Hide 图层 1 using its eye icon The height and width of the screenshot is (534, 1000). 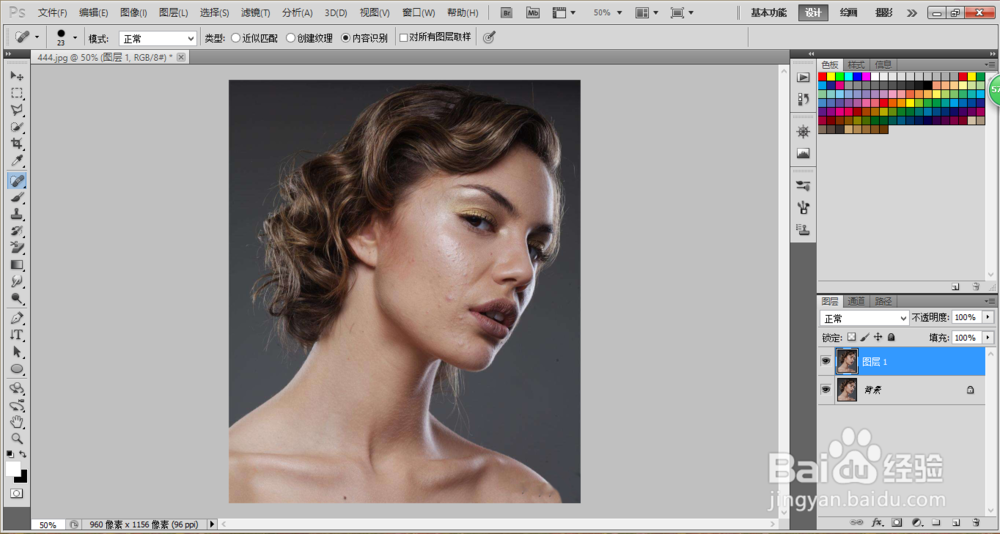(825, 361)
